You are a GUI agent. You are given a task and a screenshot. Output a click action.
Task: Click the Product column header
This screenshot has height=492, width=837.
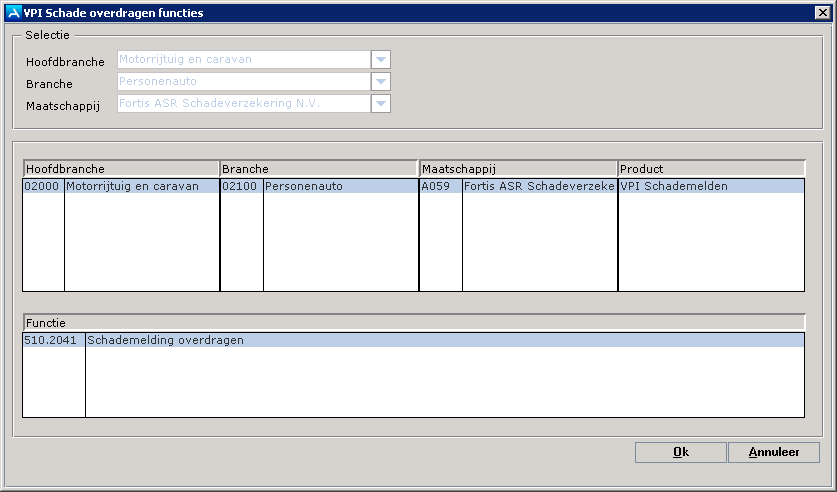pos(710,169)
